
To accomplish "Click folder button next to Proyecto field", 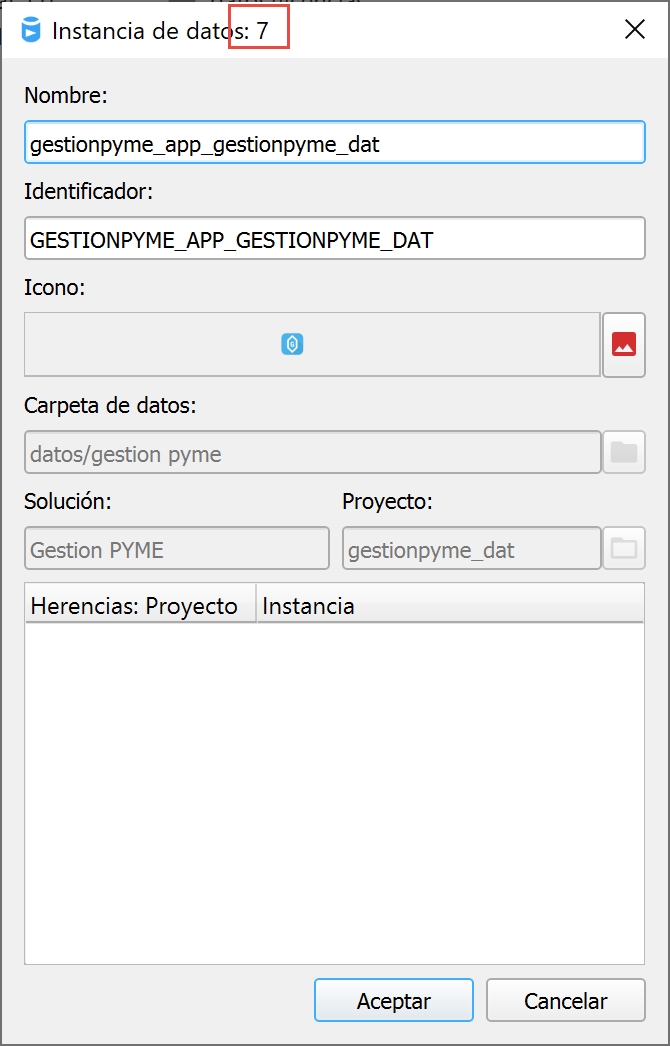I will [x=624, y=548].
